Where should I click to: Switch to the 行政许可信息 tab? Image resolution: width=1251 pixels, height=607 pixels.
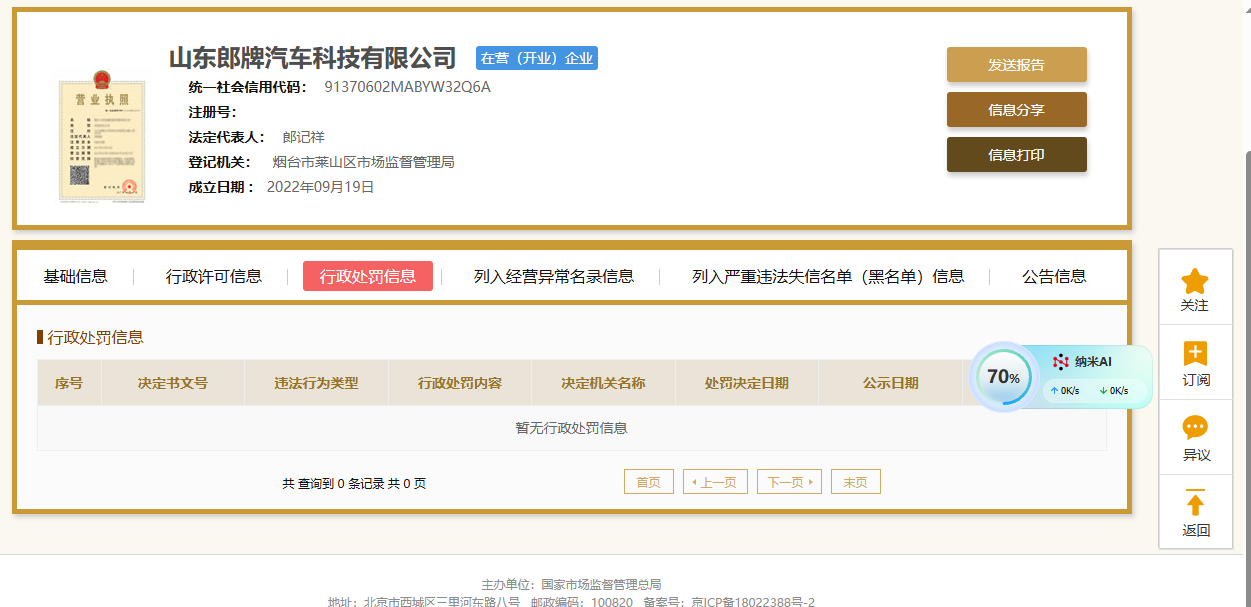(x=214, y=276)
